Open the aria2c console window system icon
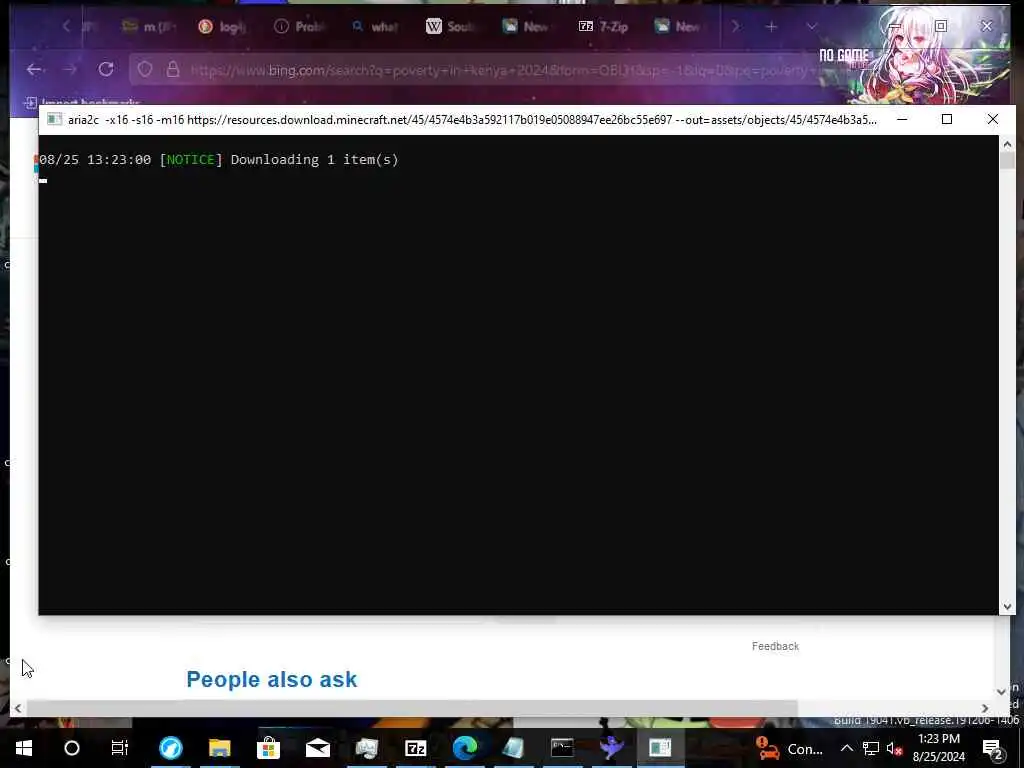The image size is (1024, 768). pyautogui.click(x=54, y=120)
